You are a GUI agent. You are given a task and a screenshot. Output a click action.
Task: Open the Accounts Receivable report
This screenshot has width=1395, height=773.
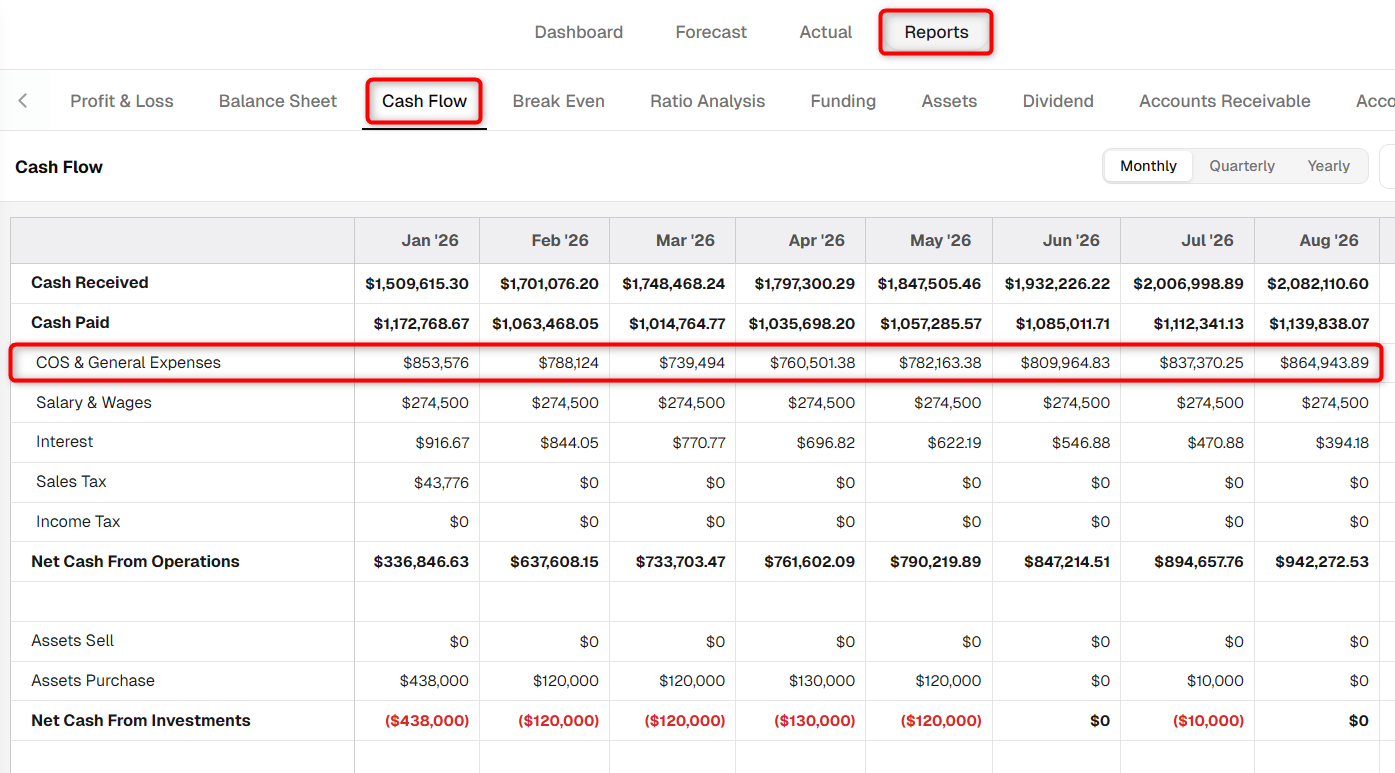point(1224,101)
